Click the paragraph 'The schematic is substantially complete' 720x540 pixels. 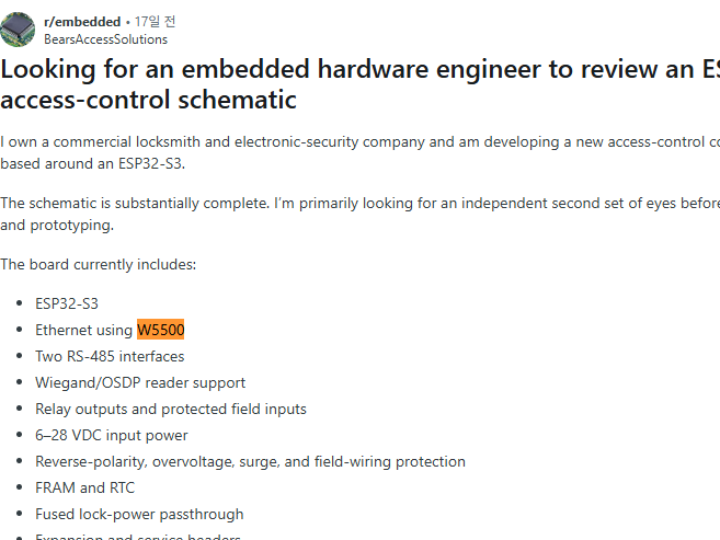pyautogui.click(x=360, y=214)
